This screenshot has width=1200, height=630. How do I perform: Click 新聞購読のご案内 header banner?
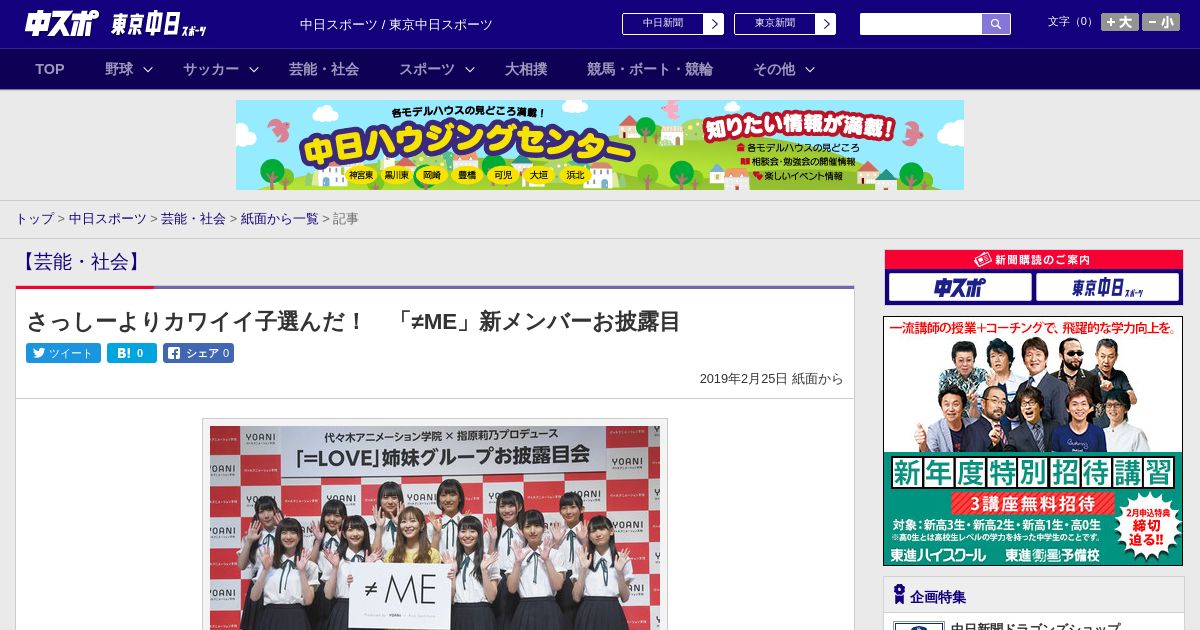1033,260
